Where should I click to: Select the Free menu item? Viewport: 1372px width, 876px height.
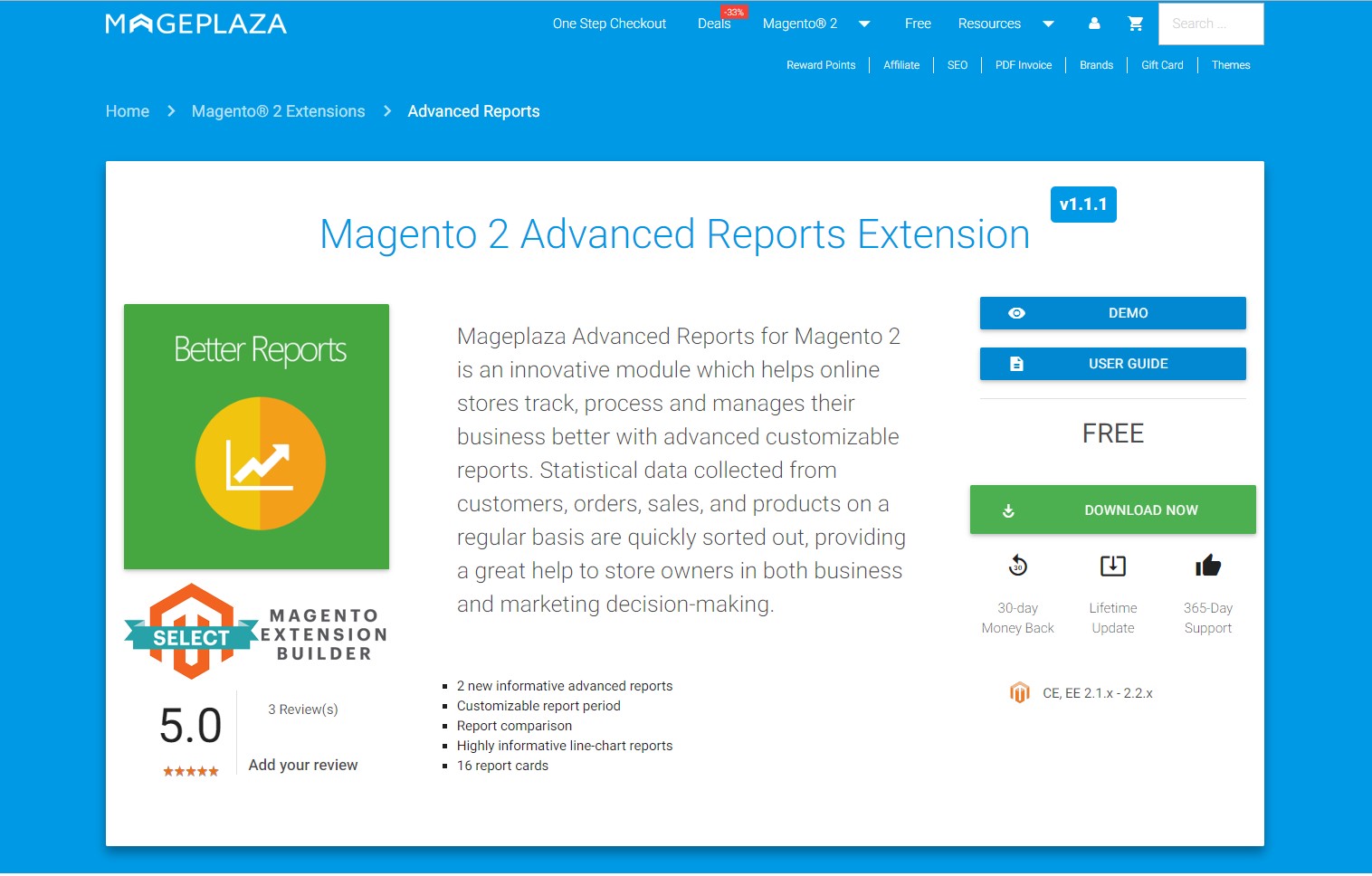[917, 24]
